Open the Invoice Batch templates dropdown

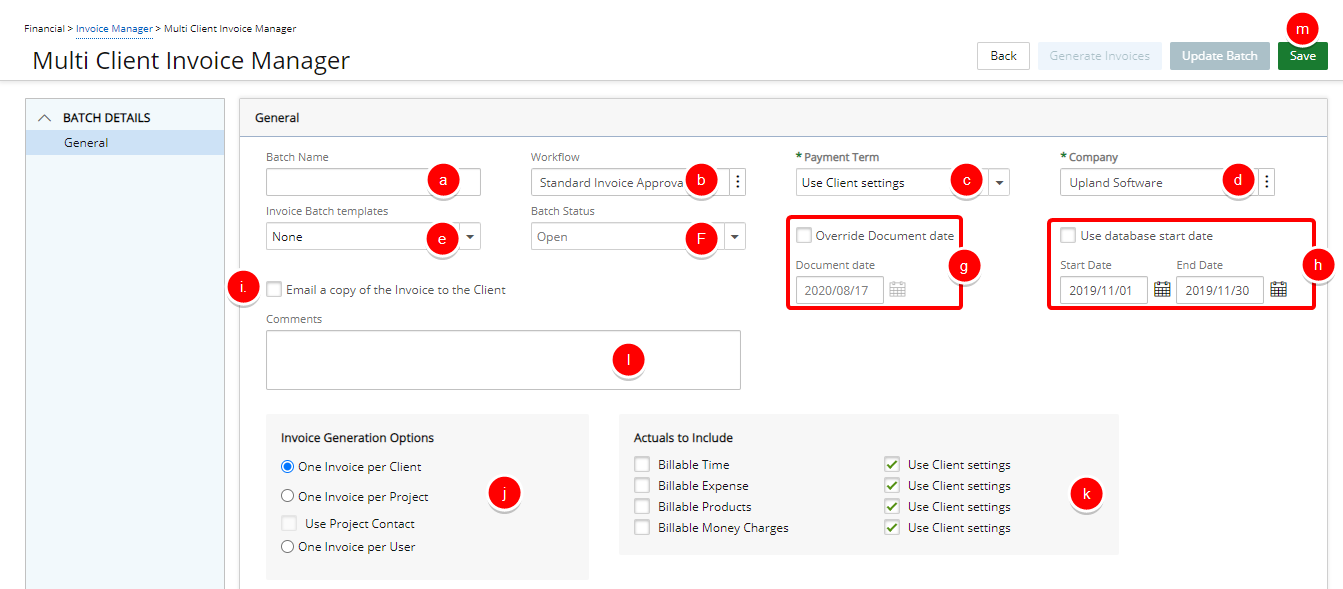[x=470, y=237]
